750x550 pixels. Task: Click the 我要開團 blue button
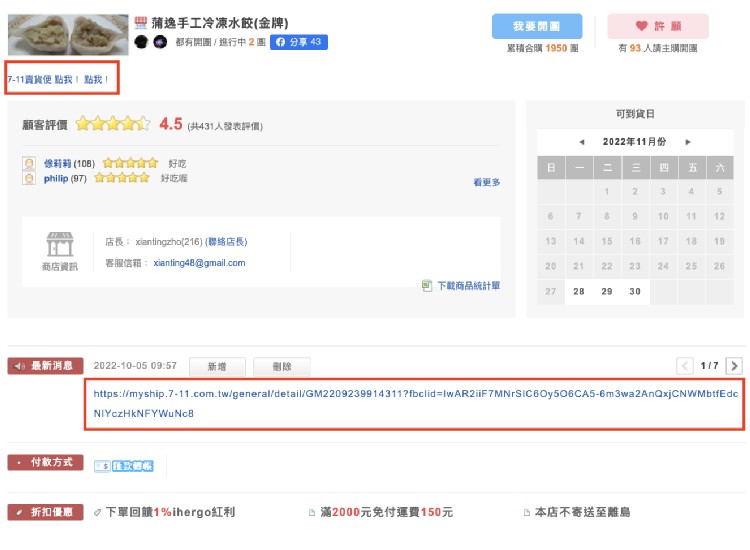point(537,26)
